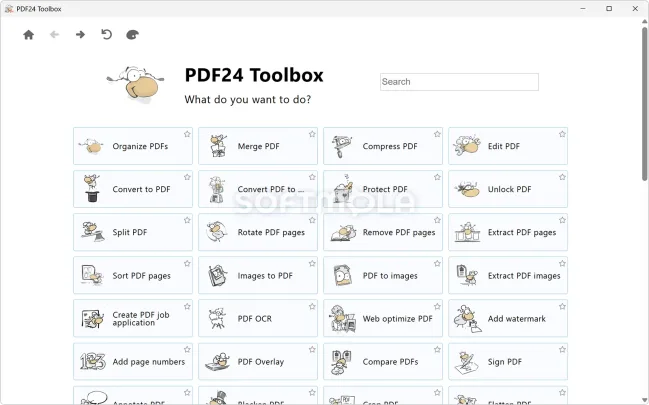Click the PDF Overlay icon
The image size is (649, 405).
tap(218, 362)
